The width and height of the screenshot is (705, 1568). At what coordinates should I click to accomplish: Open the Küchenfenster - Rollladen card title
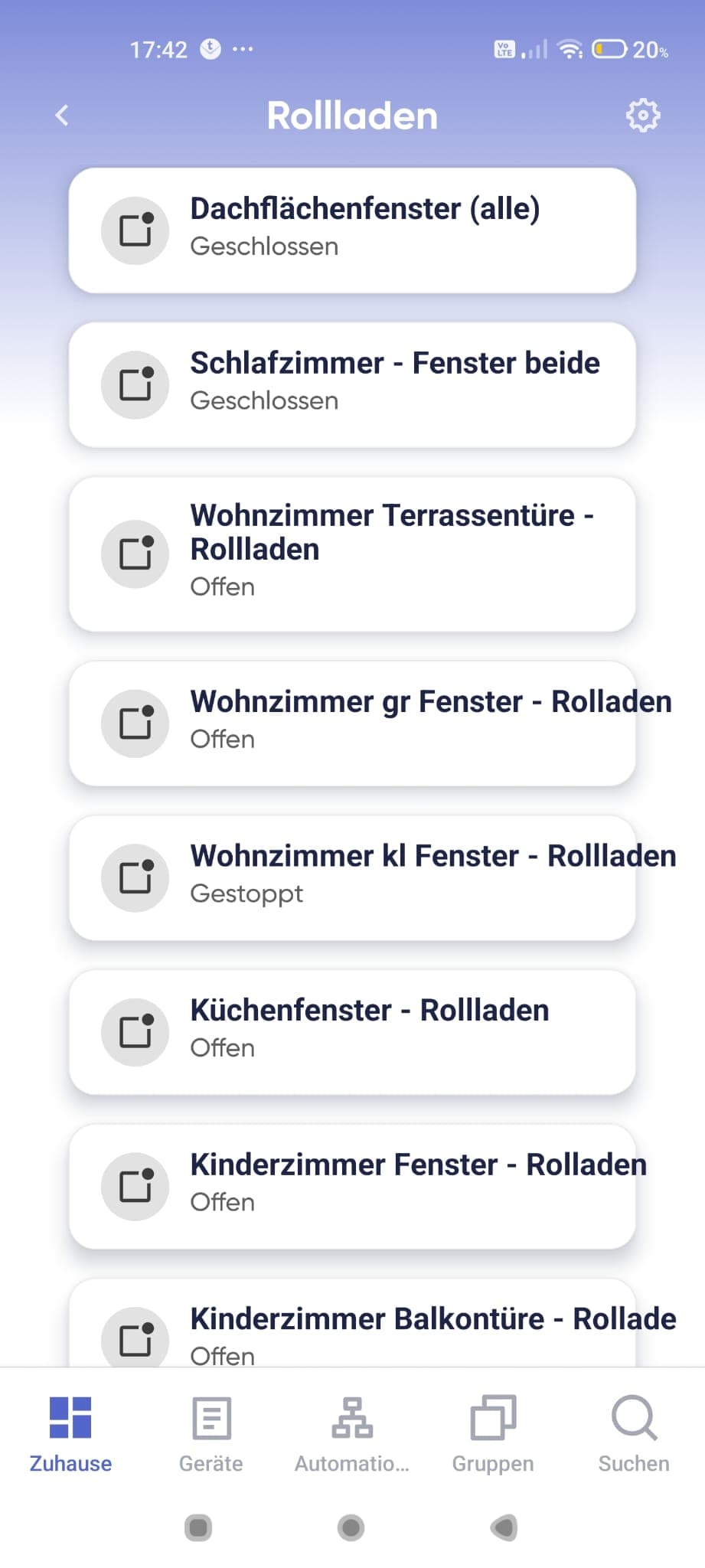pyautogui.click(x=370, y=1010)
